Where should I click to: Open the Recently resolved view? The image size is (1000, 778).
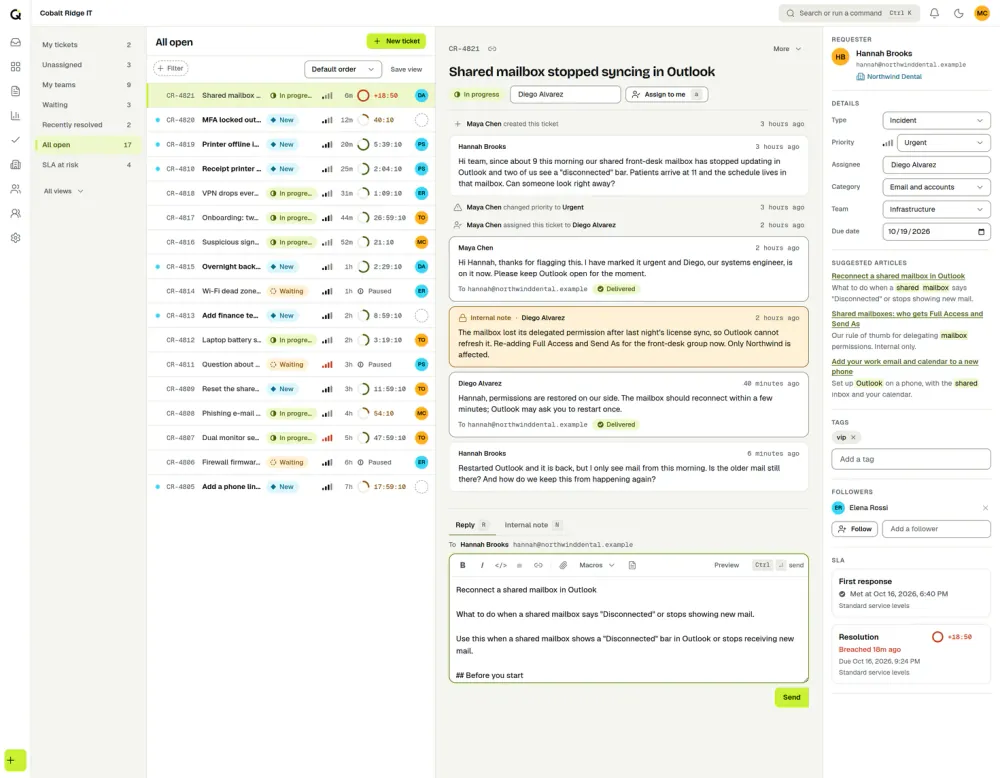coord(86,125)
